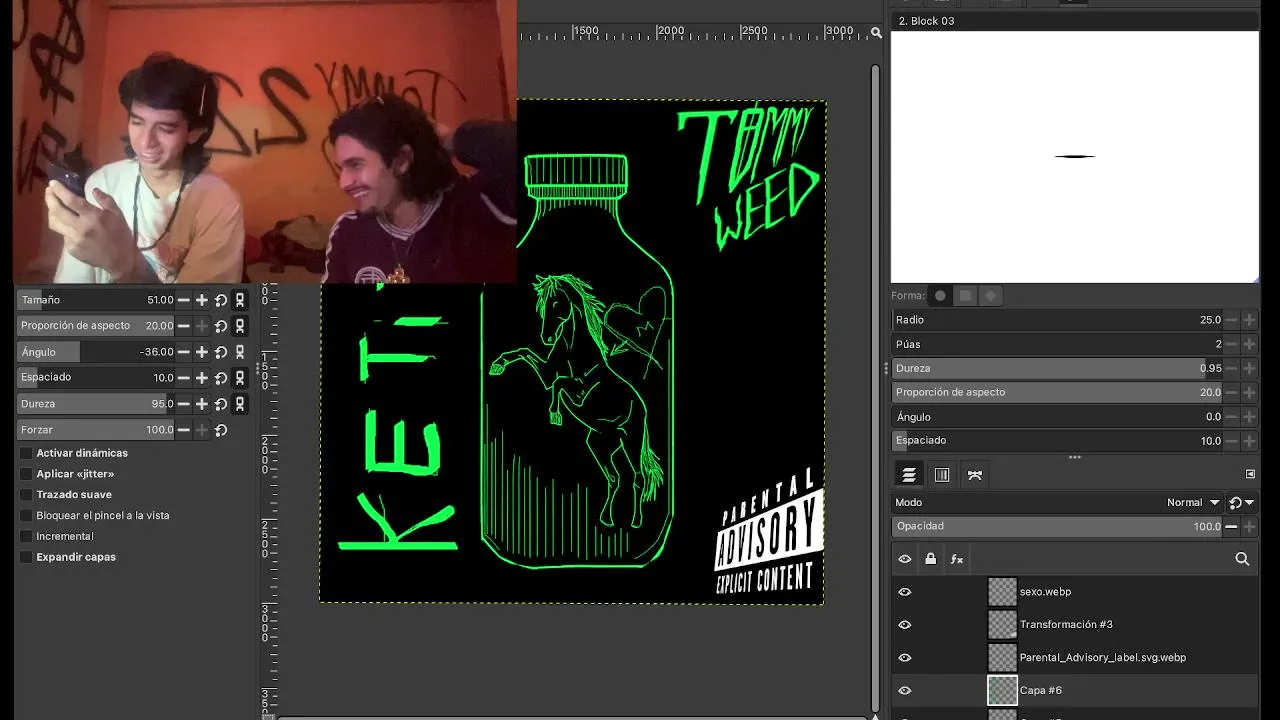Toggle link-to-brush icon for Ángulo

click(x=240, y=352)
